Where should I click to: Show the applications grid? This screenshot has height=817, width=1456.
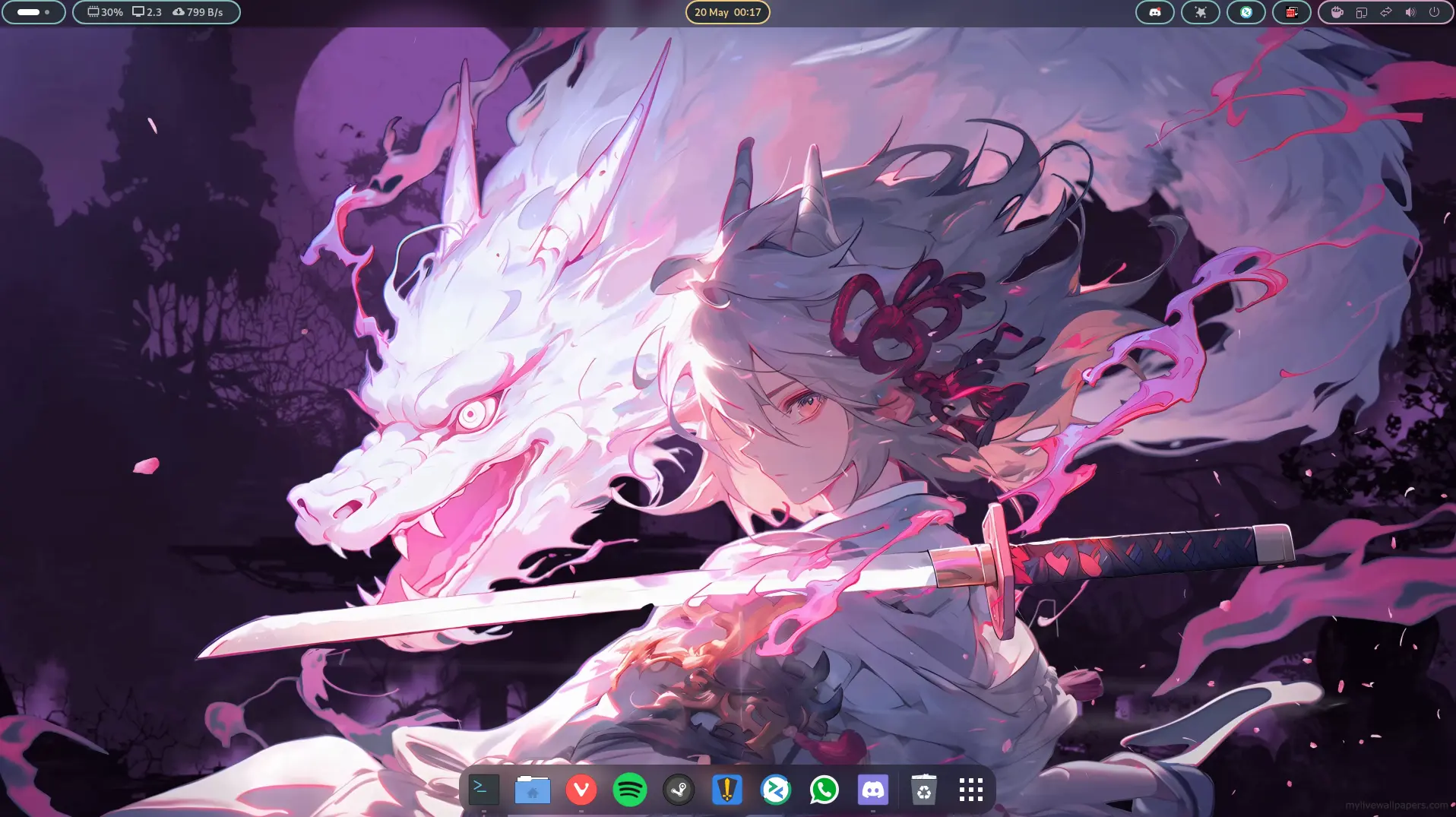click(971, 790)
